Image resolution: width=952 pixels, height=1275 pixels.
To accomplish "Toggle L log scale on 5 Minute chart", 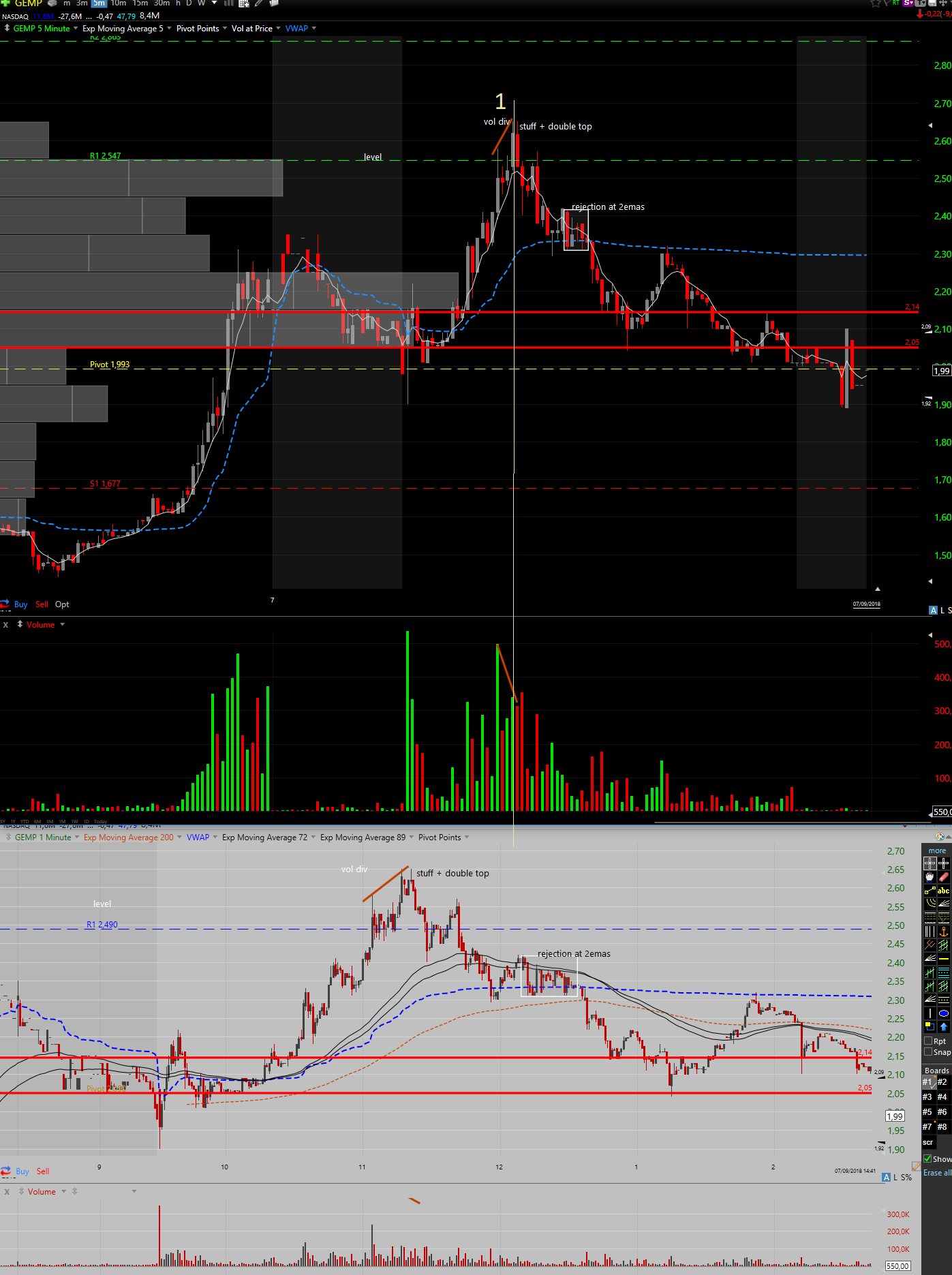I will coord(942,610).
